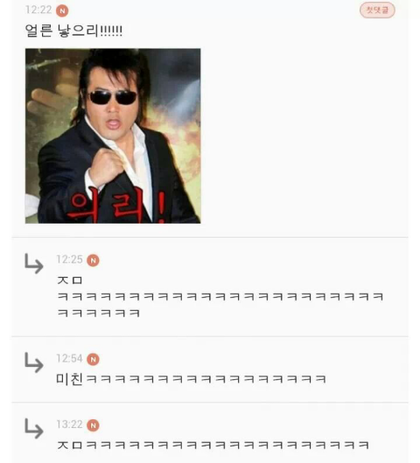Click the 첫댓글 badge at top right
The image size is (420, 463).
point(377,10)
